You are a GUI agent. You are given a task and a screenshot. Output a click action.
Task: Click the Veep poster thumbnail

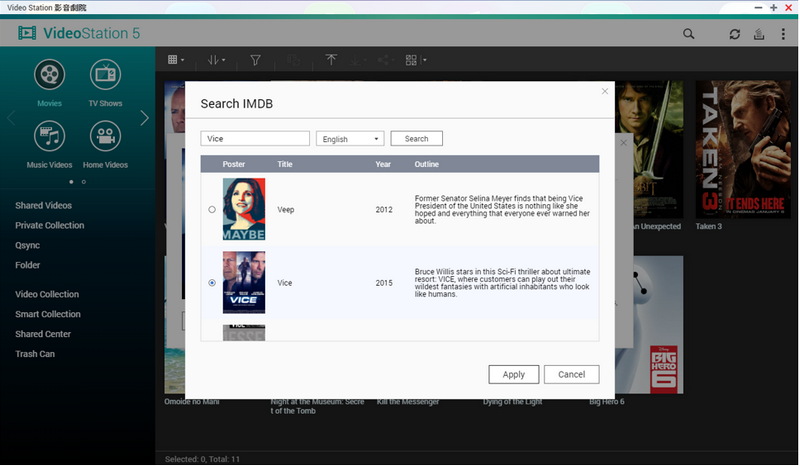coord(244,209)
